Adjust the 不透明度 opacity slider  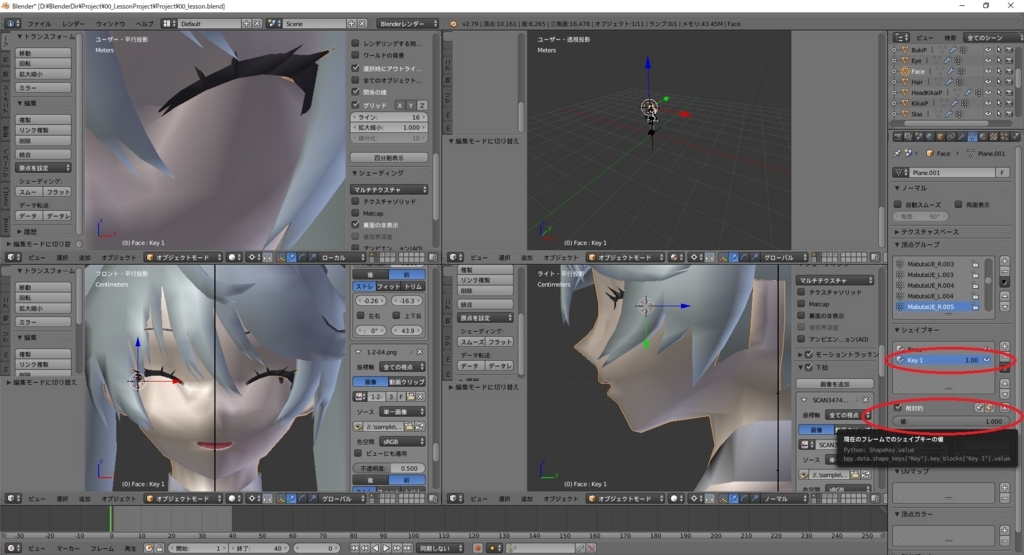(389, 468)
